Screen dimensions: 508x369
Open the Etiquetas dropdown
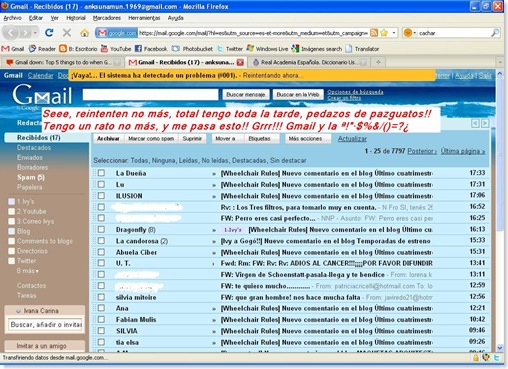(262, 139)
